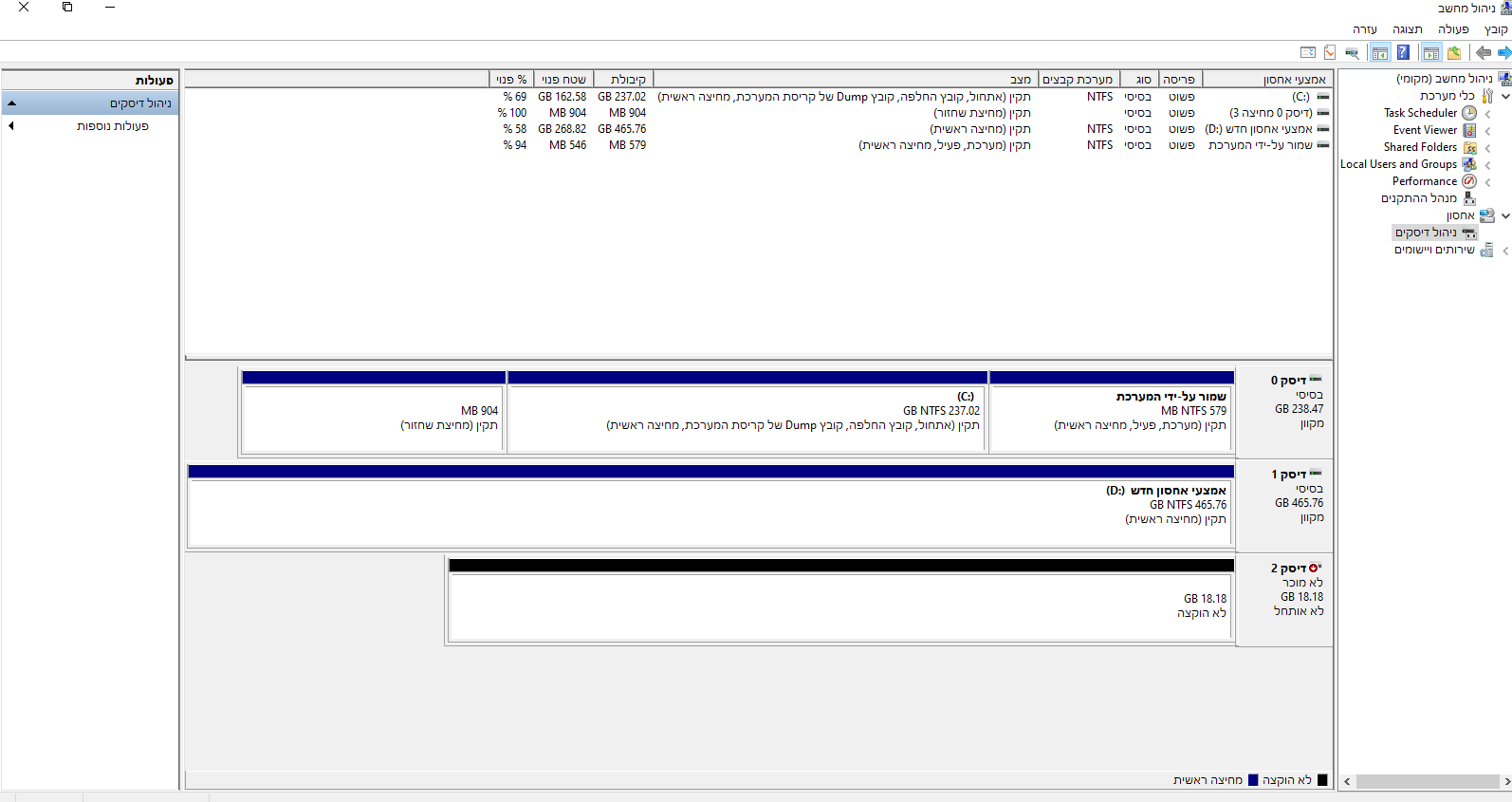Click the volume icon beside (C:) in list
Screen dimensions: 1512x802
1323,97
